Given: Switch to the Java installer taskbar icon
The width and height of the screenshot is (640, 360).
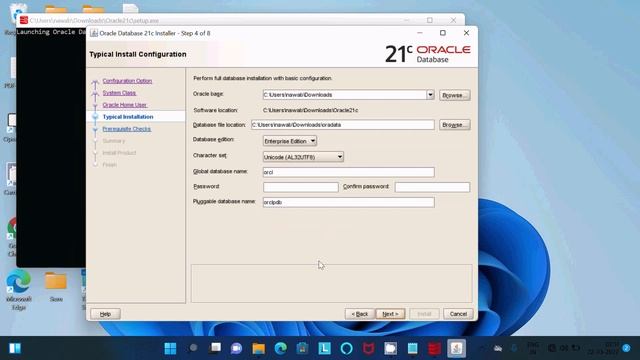Looking at the screenshot, I should click(456, 348).
